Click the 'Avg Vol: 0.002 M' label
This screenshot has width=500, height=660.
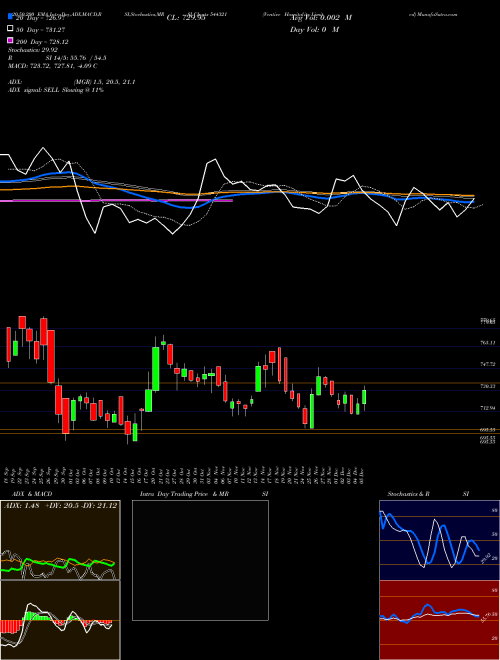[321, 18]
